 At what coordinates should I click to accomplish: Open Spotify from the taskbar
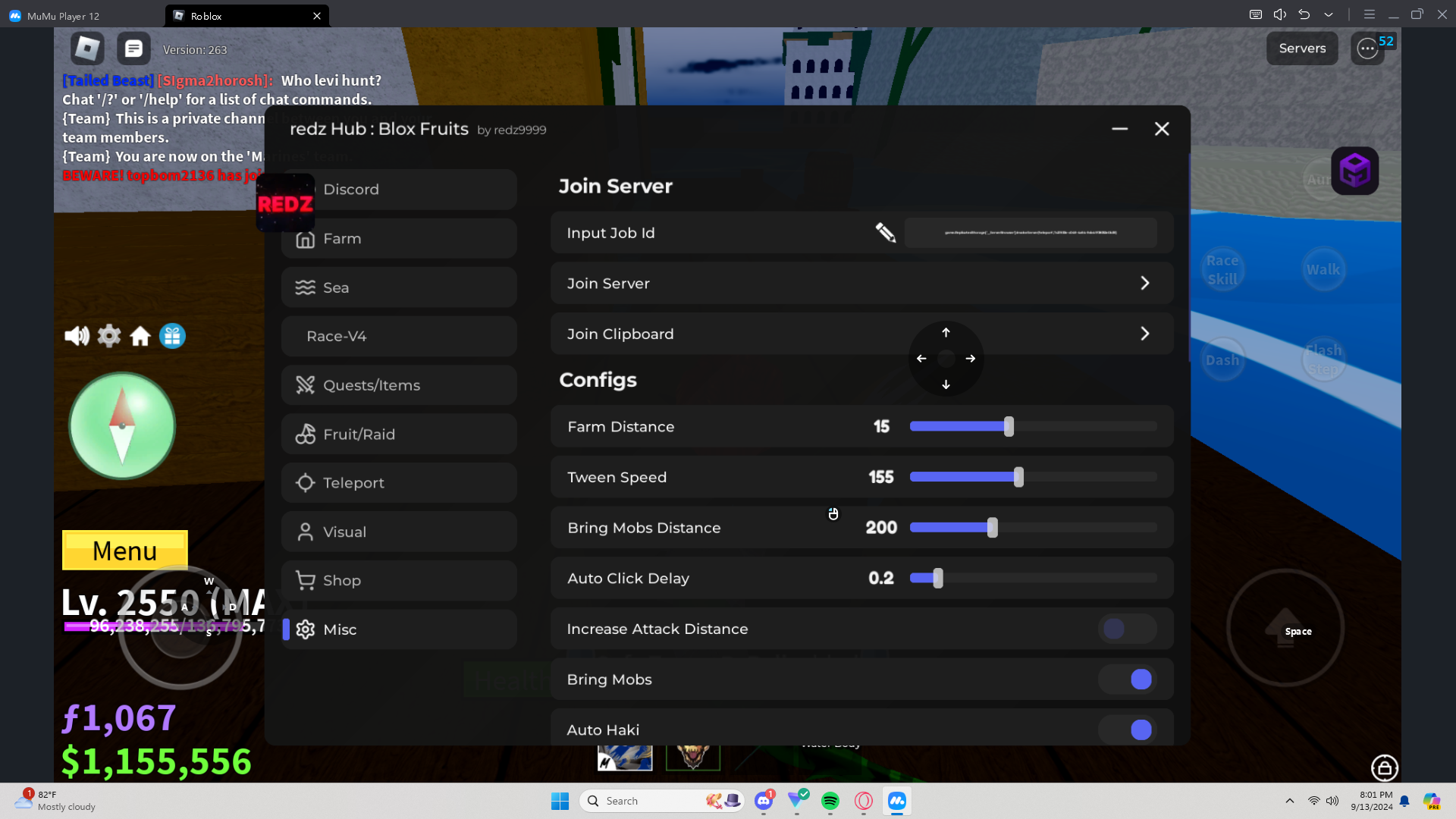830,801
